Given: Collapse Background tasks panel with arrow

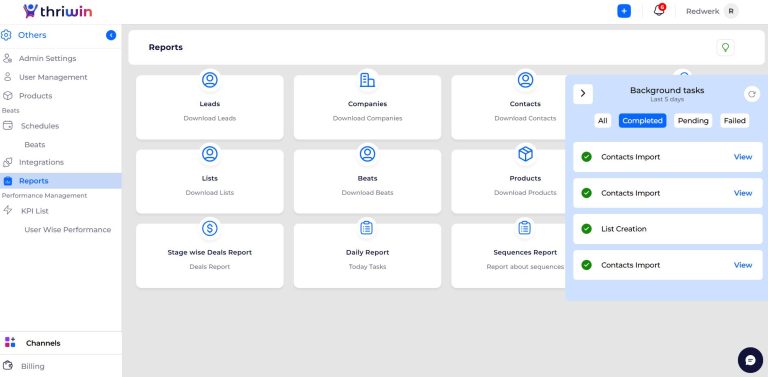Looking at the screenshot, I should [583, 94].
